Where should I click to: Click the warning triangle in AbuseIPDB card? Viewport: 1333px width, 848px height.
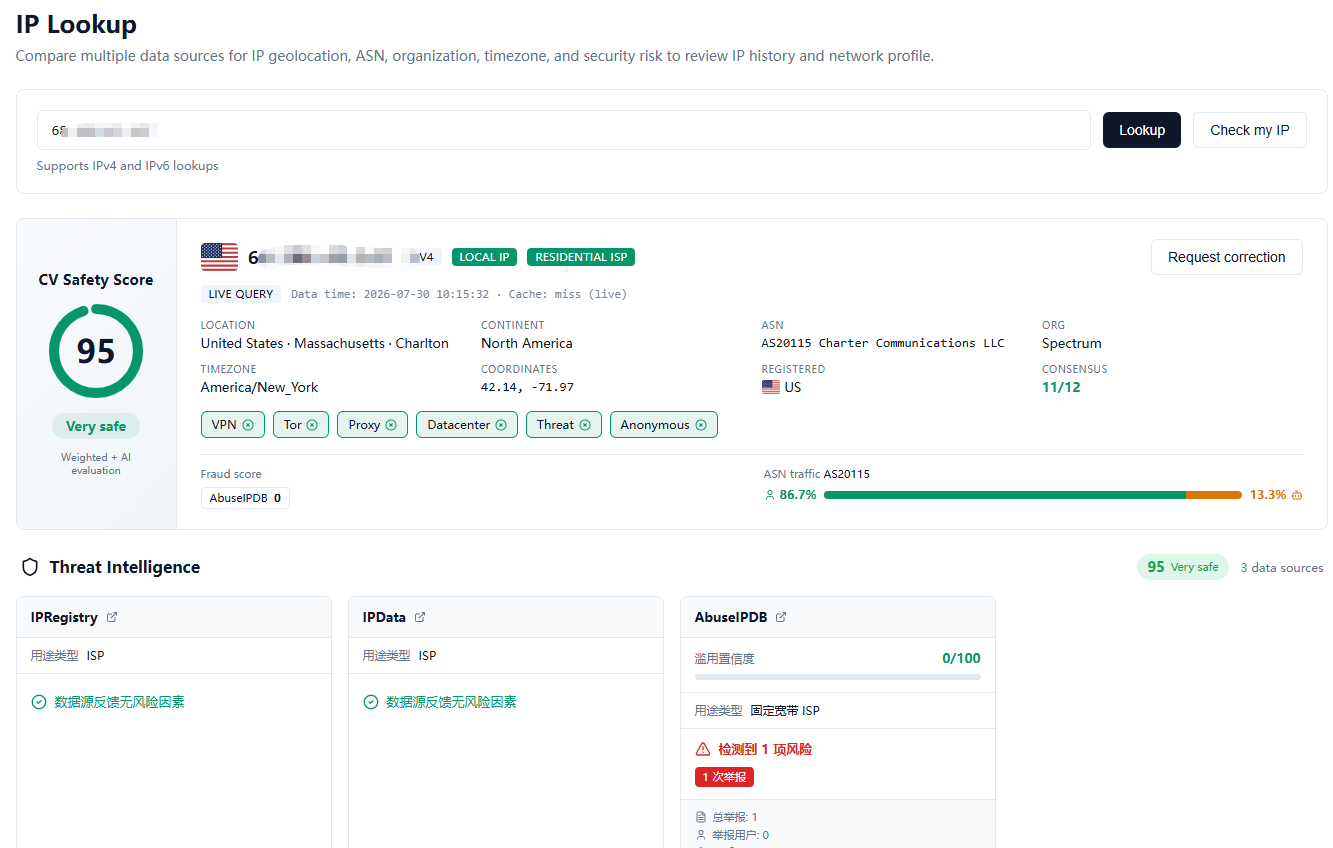click(703, 749)
